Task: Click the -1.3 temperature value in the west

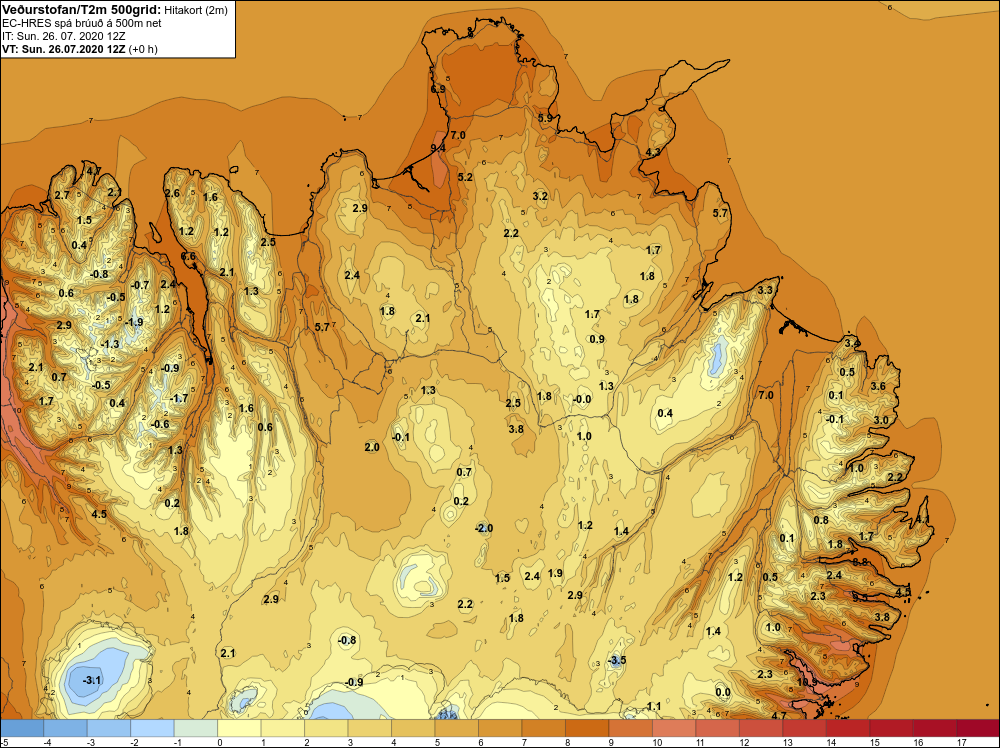Action: coord(110,344)
